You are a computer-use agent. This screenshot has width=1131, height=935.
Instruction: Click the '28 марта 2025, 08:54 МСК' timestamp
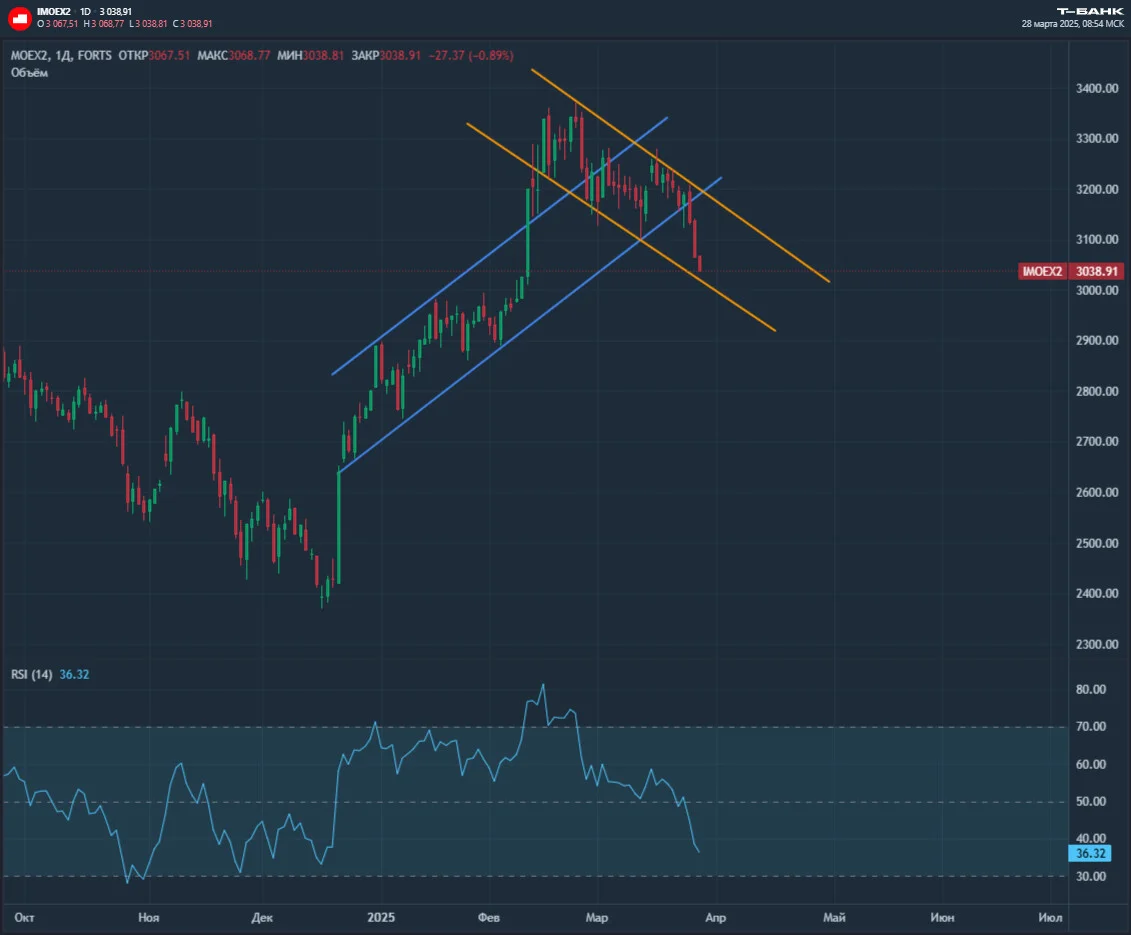[1073, 24]
